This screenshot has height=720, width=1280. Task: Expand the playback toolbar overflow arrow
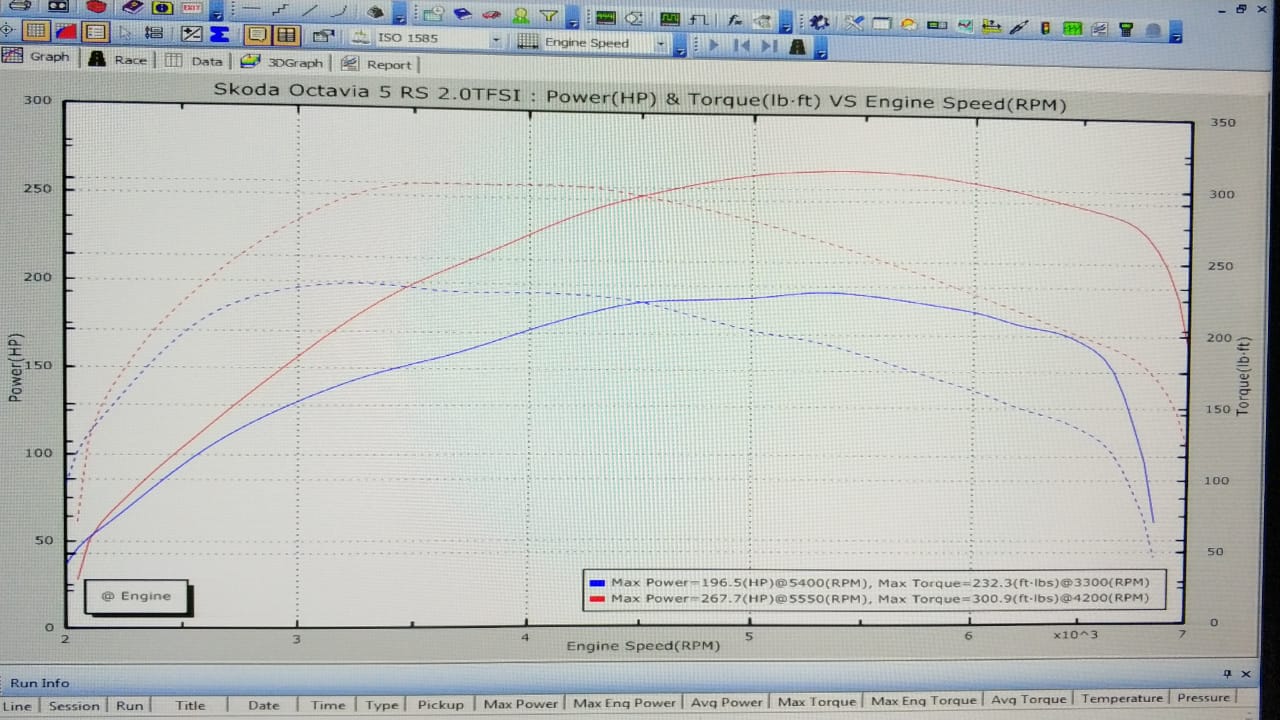pyautogui.click(x=821, y=50)
